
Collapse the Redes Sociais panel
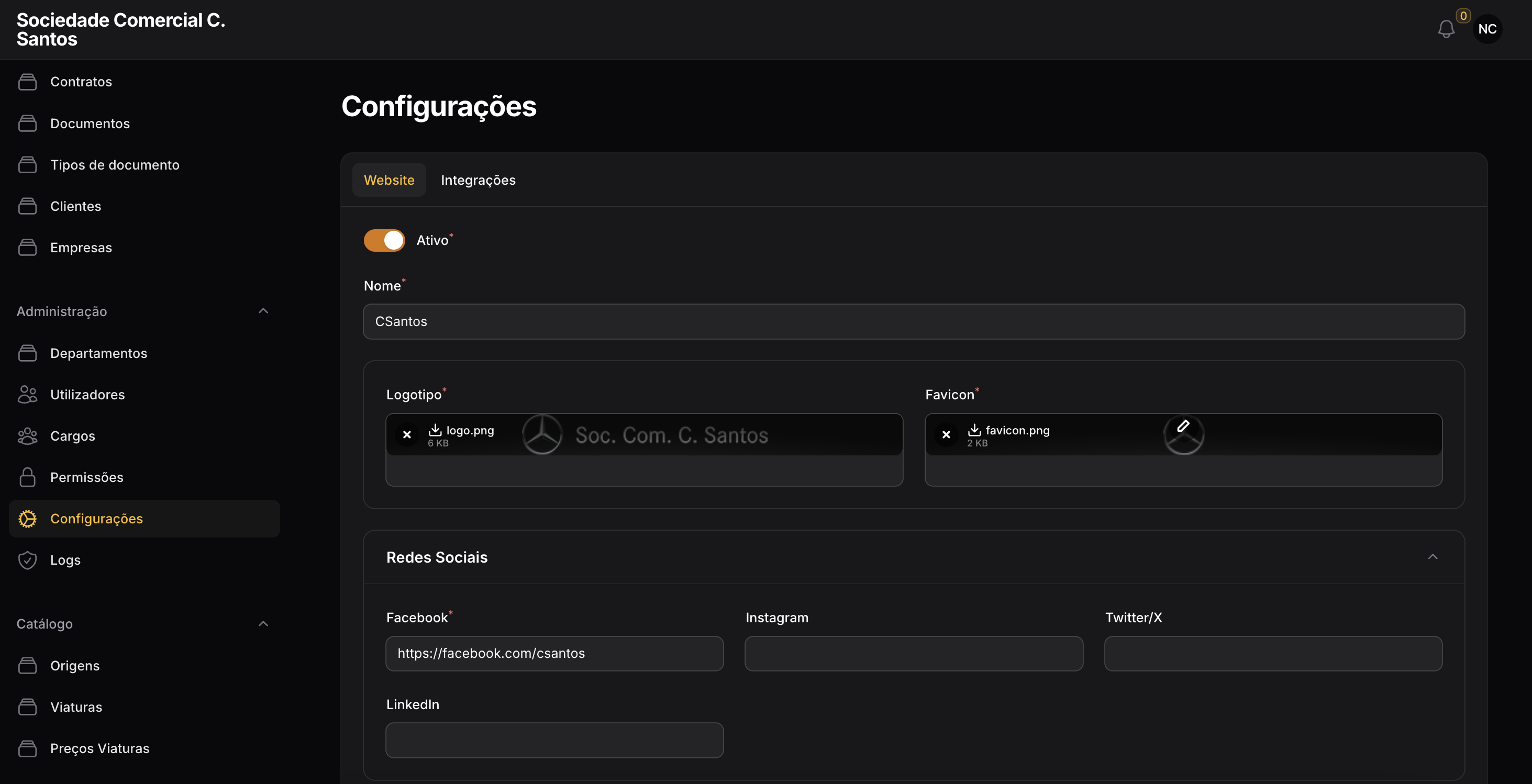(1433, 557)
